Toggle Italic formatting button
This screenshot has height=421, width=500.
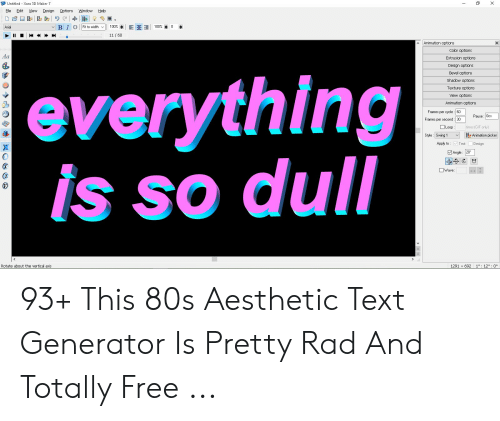point(67,27)
